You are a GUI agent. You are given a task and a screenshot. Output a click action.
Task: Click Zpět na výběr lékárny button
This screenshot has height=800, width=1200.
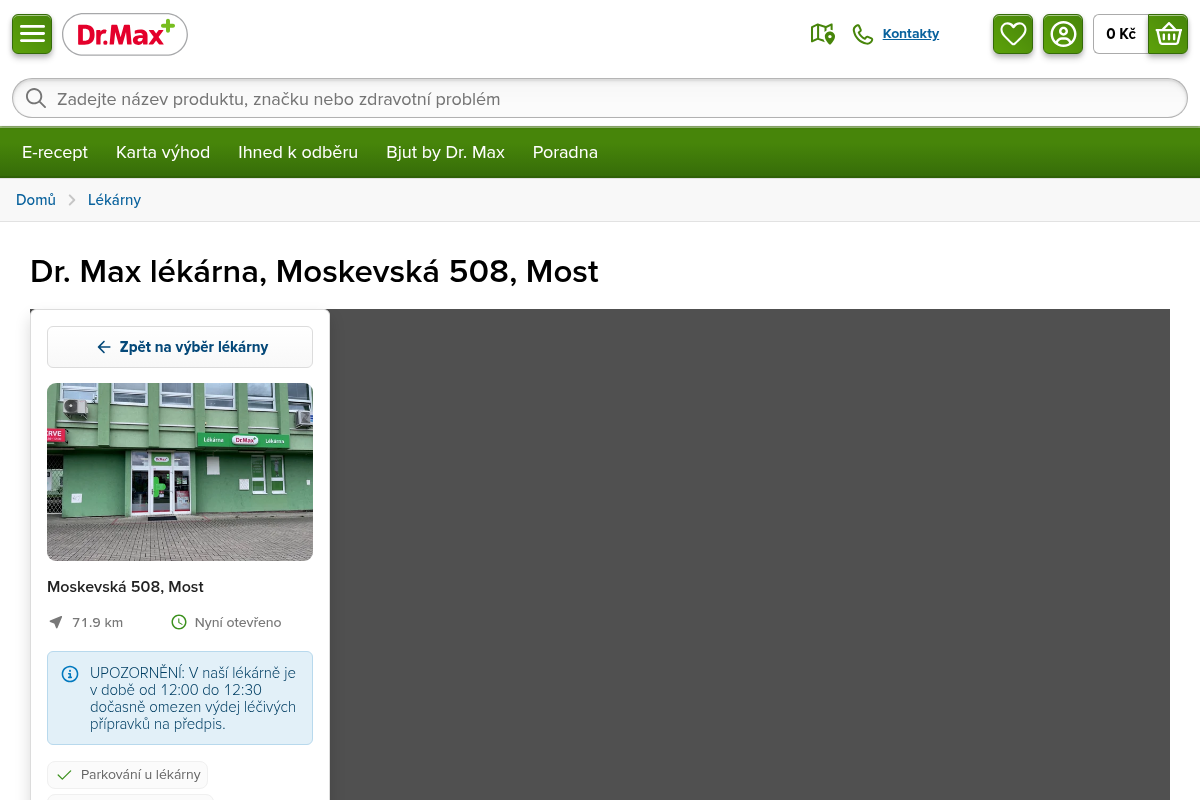pyautogui.click(x=180, y=347)
